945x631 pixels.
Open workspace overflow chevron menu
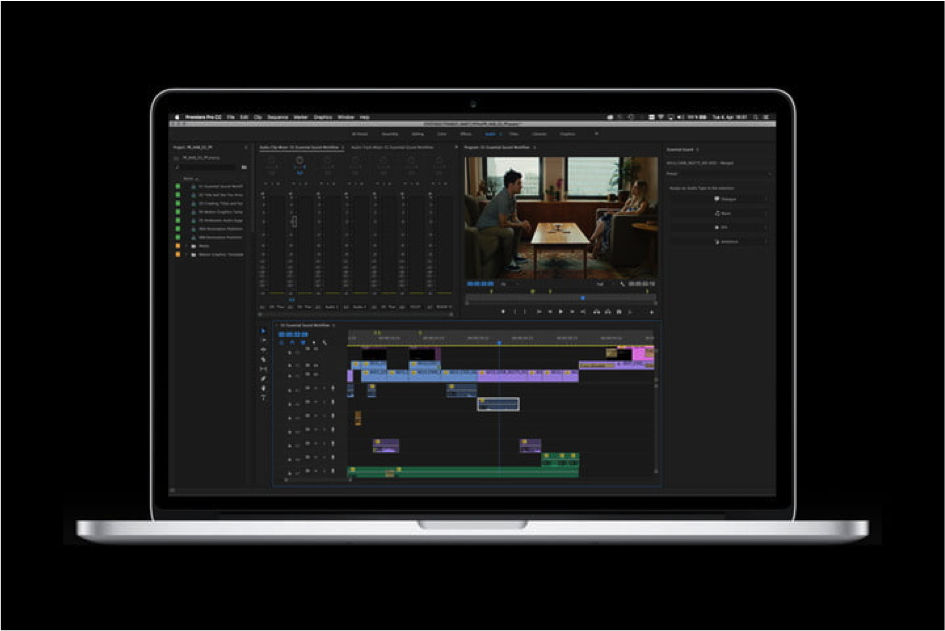tap(597, 134)
